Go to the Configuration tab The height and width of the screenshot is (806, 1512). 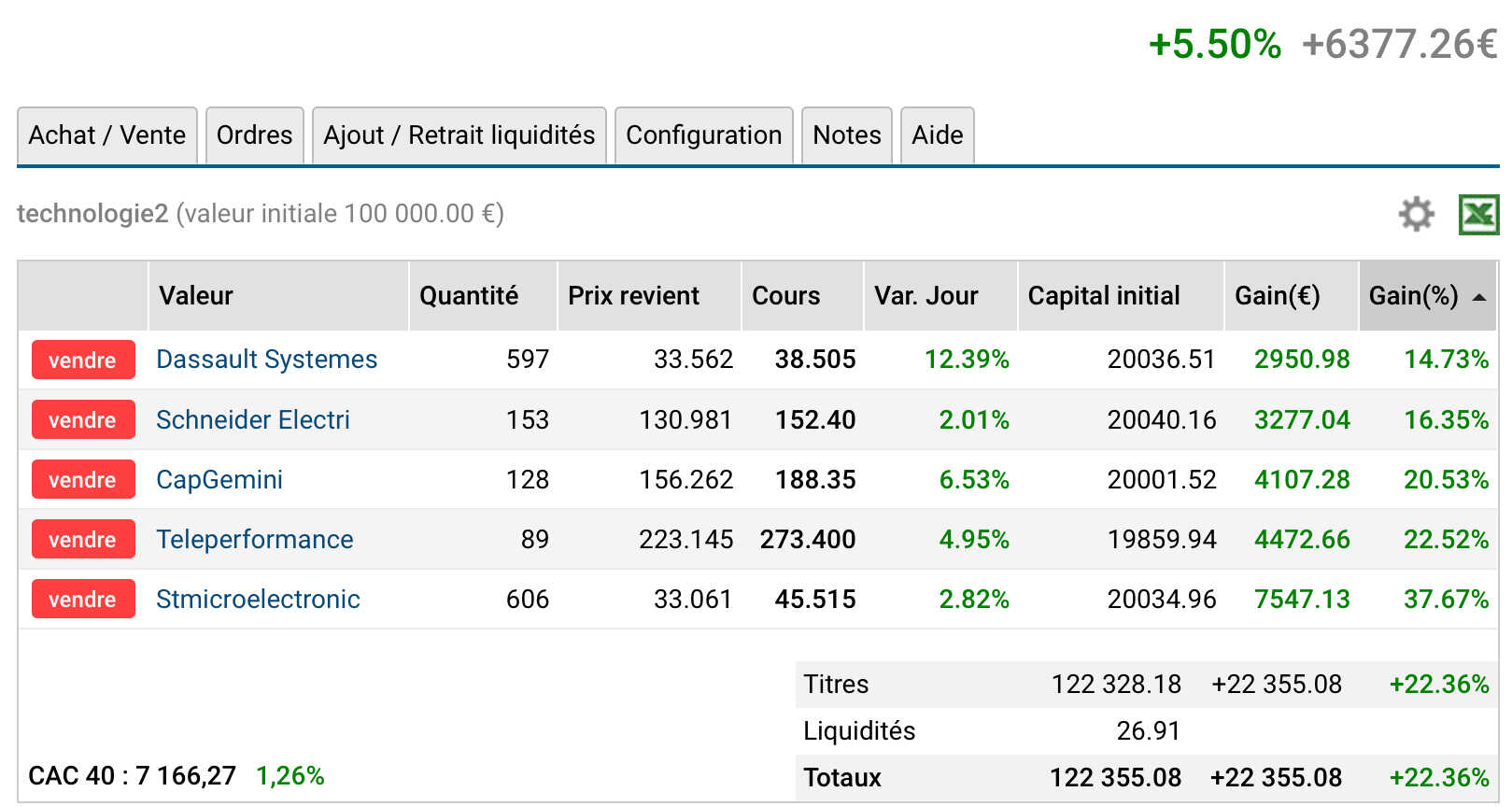(704, 135)
